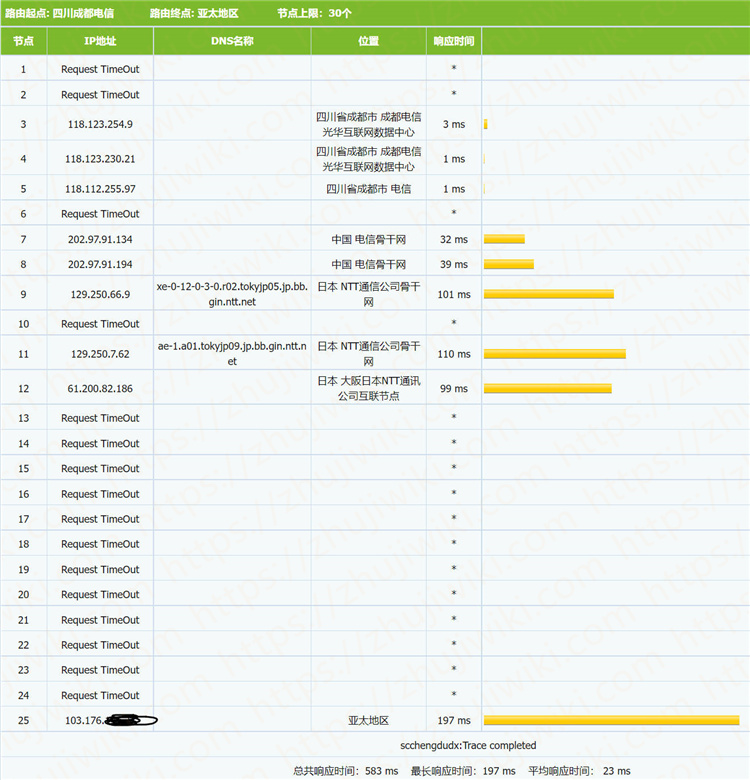Click the 32 ms response bar of node 7

[504, 240]
